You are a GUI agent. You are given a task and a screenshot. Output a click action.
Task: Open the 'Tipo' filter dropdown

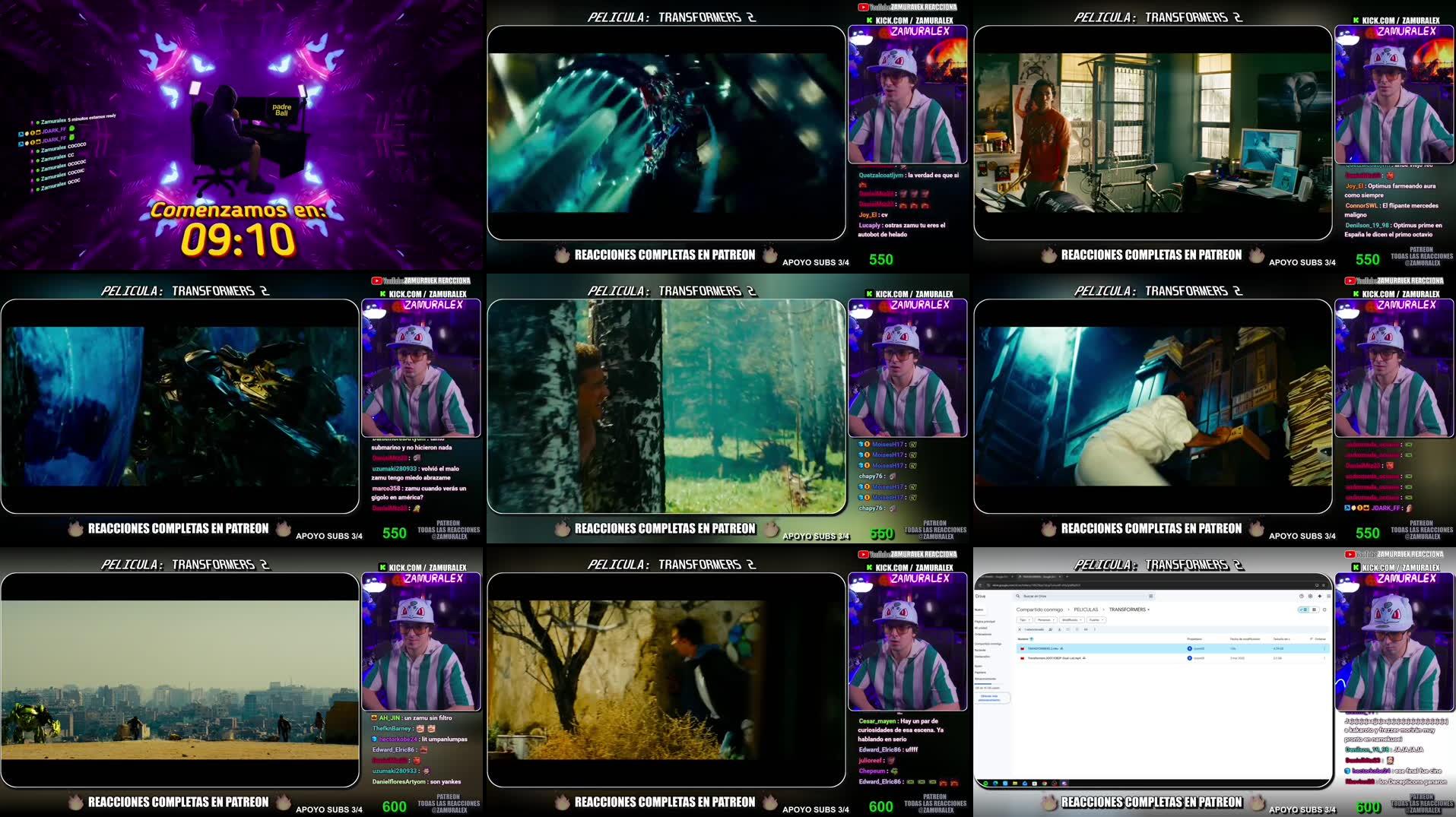click(x=1023, y=620)
